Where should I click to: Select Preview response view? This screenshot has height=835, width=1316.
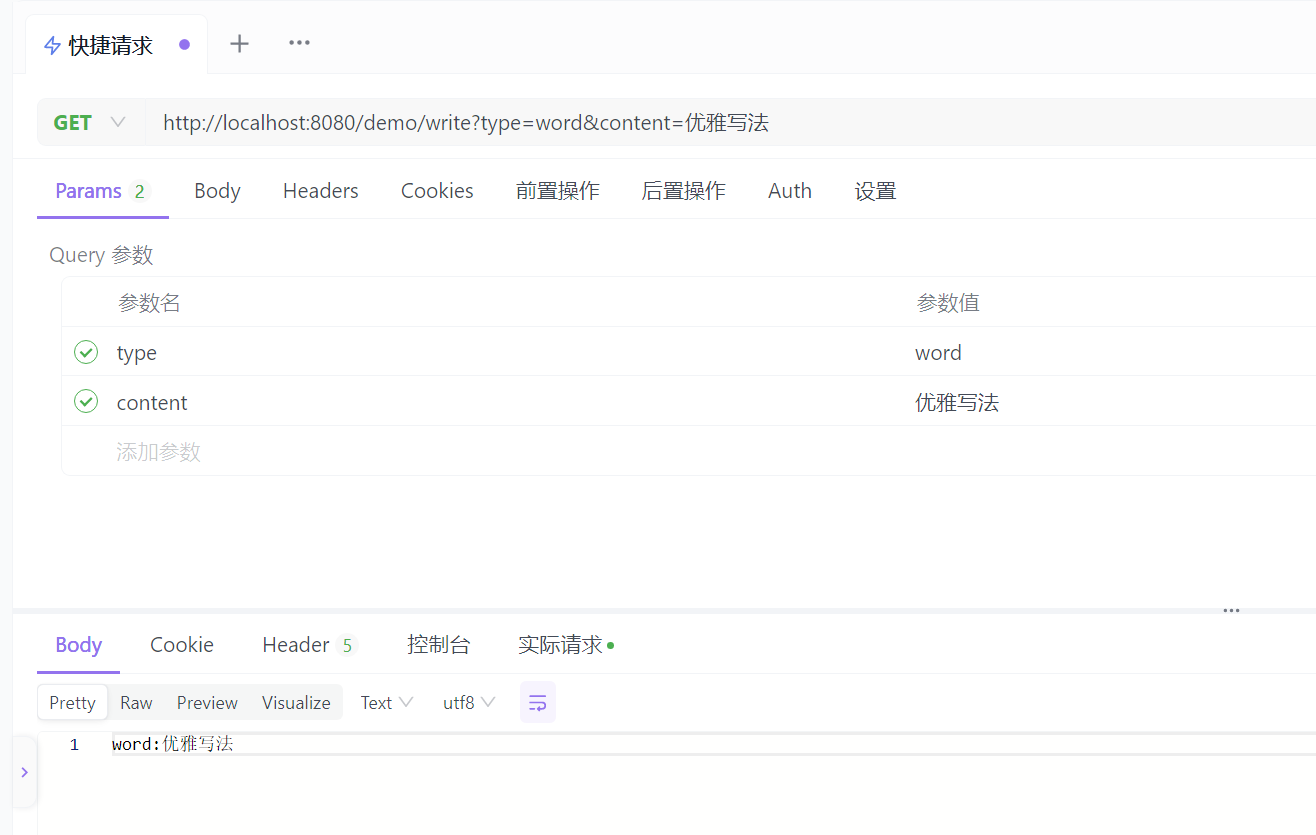pyautogui.click(x=207, y=702)
